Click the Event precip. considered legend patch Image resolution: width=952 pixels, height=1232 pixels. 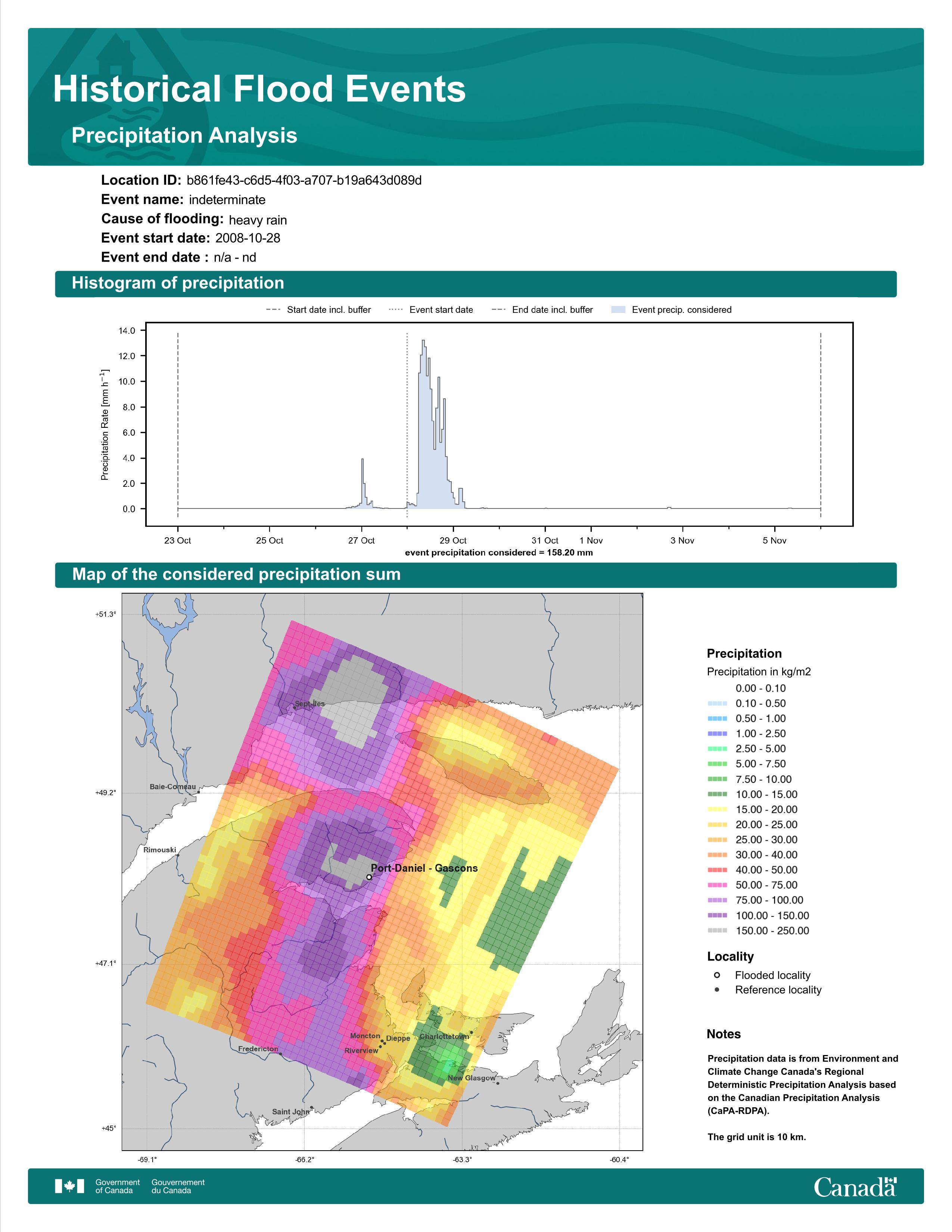[618, 310]
